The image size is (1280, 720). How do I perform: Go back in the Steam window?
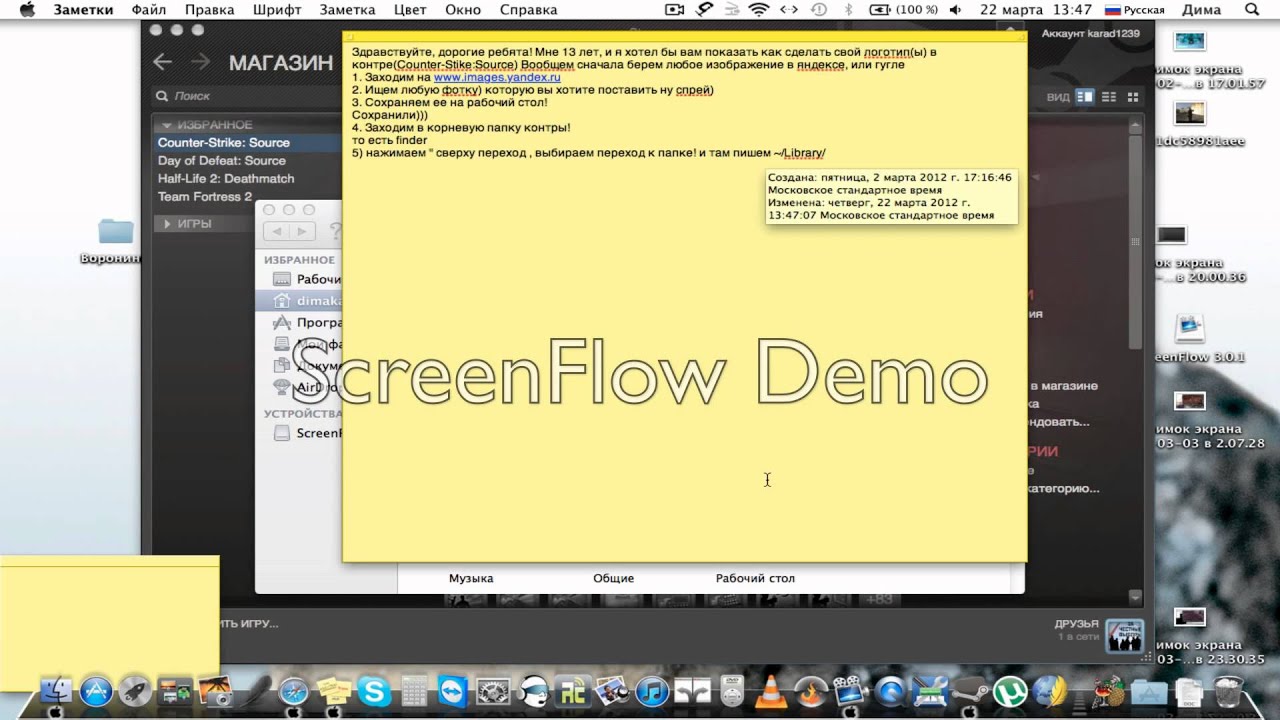coord(162,63)
